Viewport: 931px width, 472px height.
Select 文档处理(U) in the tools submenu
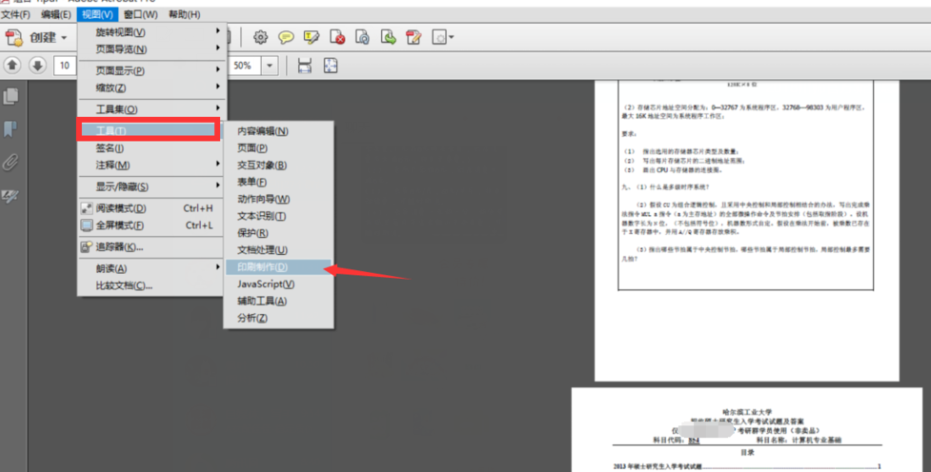click(278, 250)
